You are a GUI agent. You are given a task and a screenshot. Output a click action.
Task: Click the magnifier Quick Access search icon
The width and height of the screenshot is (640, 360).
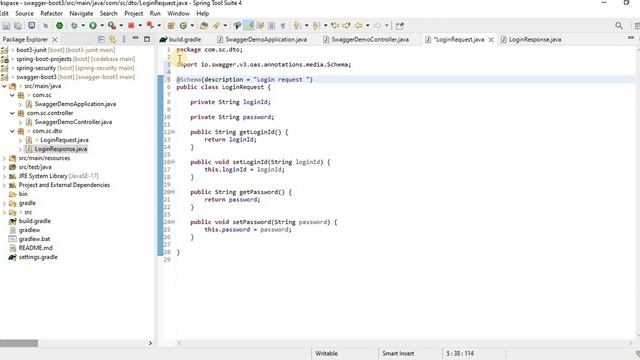619,26
